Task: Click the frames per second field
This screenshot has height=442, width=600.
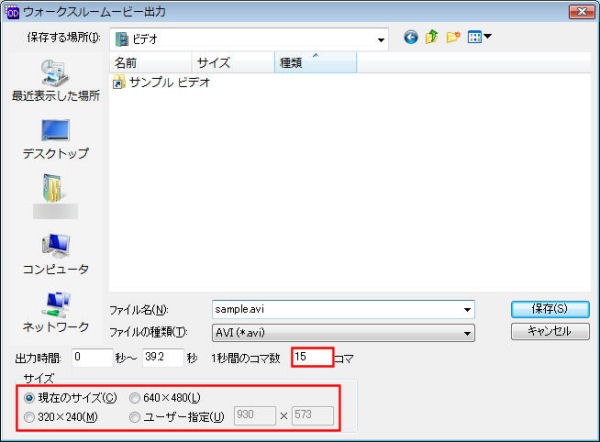Action: pyautogui.click(x=311, y=357)
